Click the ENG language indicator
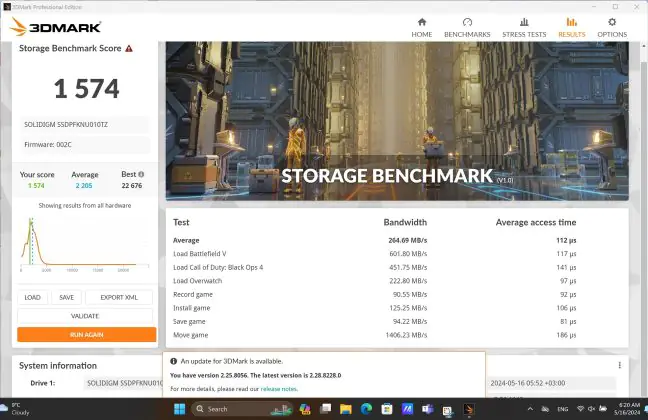This screenshot has height=420, width=648. click(562, 409)
